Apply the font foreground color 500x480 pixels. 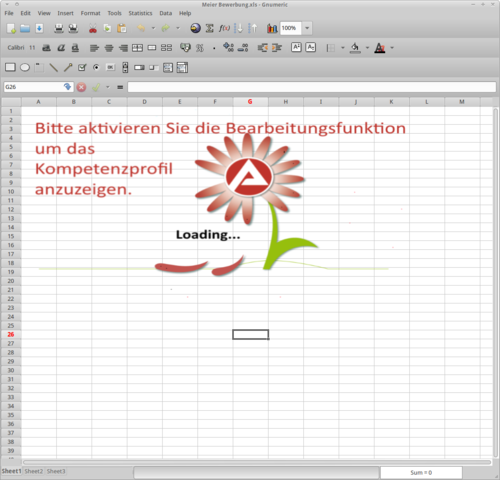tap(380, 48)
